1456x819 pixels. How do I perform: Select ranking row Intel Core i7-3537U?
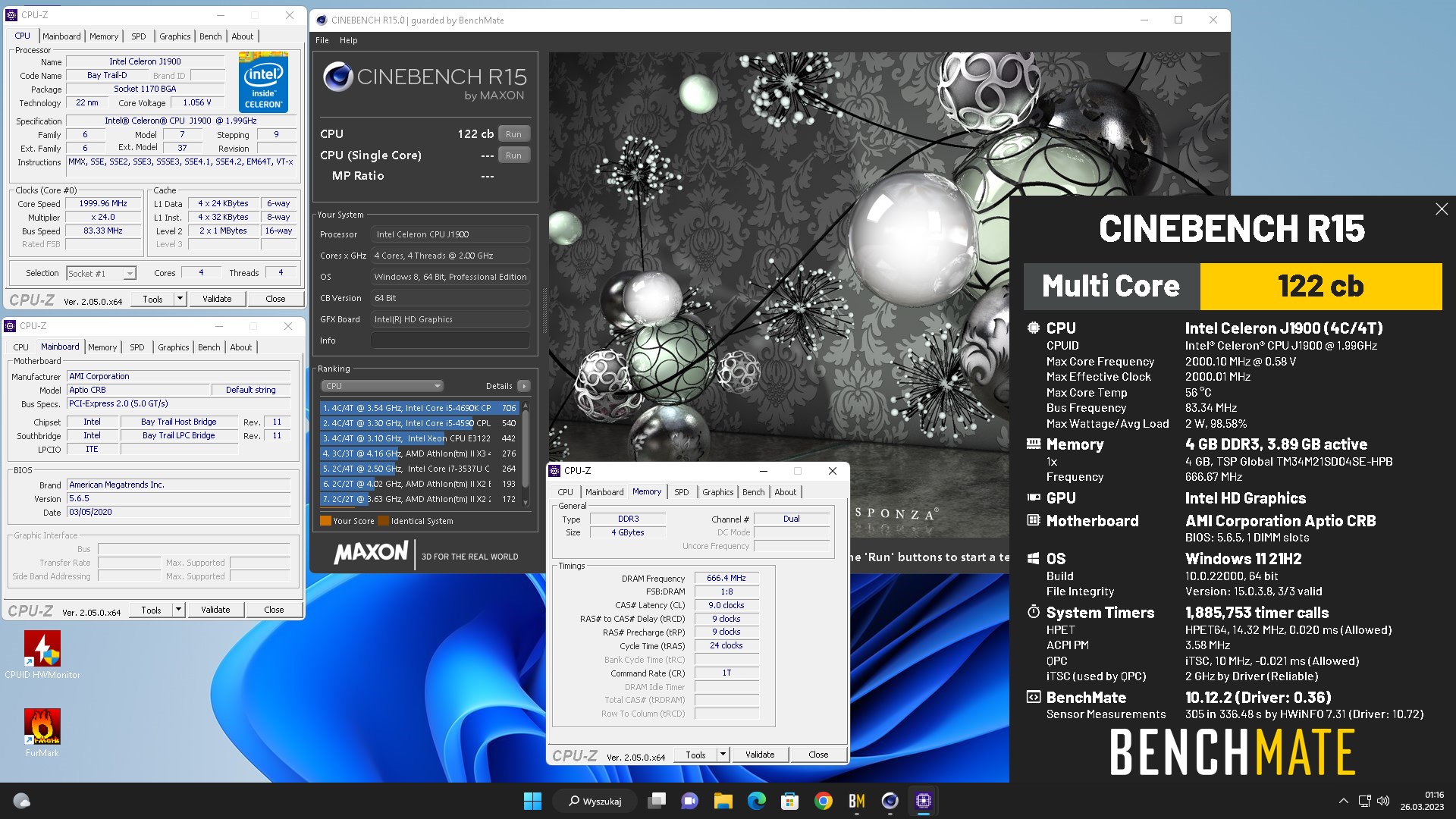[419, 469]
